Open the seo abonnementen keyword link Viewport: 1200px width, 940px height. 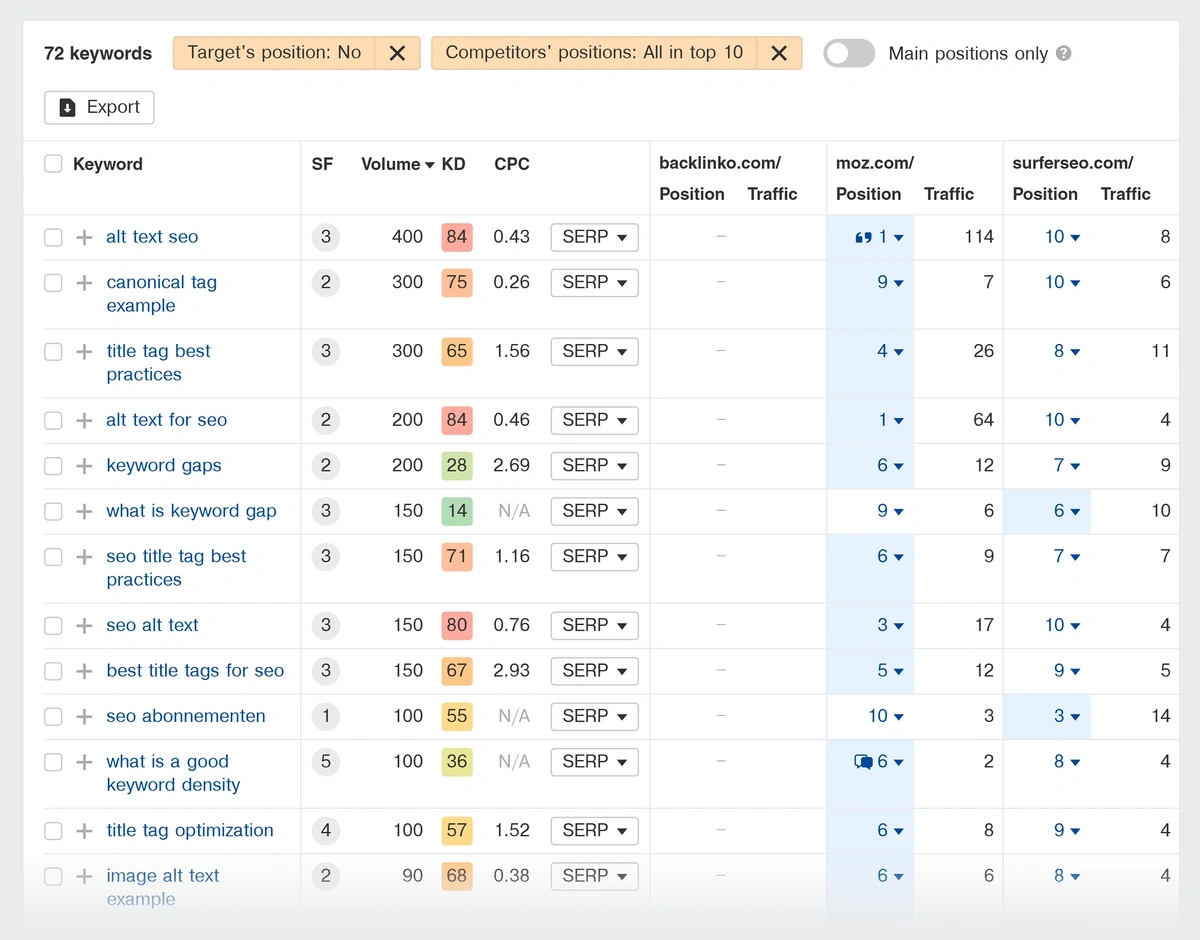pyautogui.click(x=186, y=716)
